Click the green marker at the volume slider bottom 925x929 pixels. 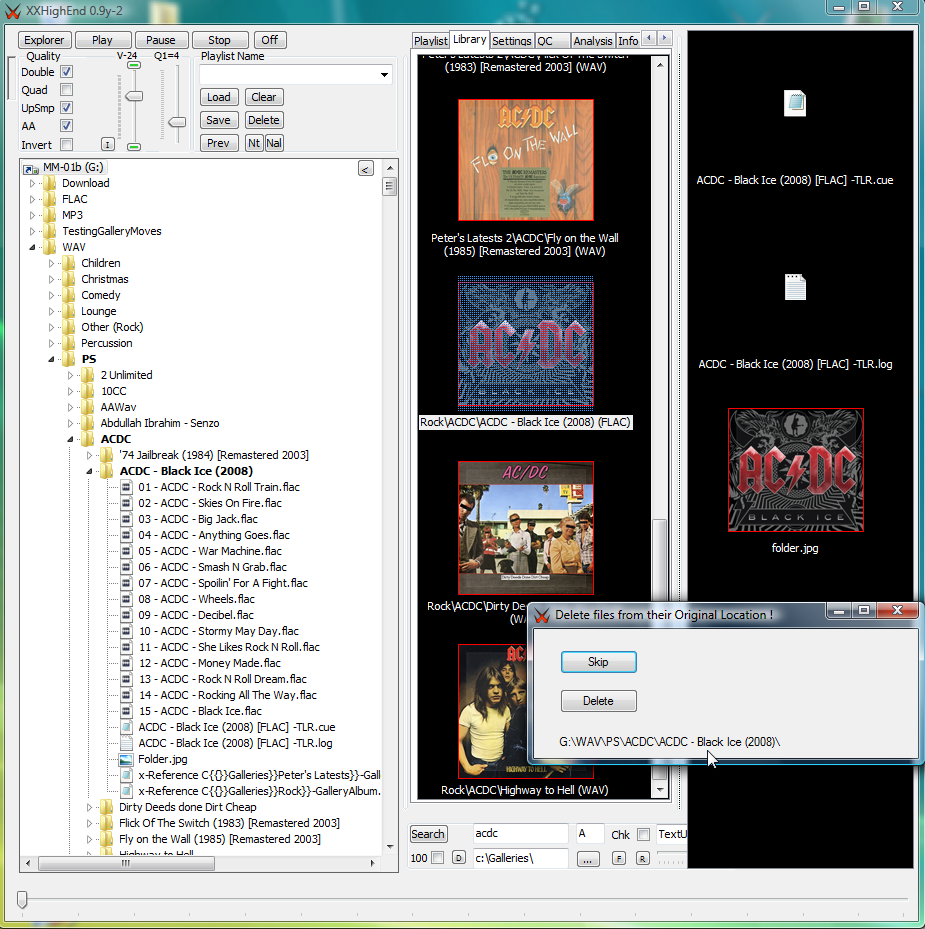tap(134, 146)
